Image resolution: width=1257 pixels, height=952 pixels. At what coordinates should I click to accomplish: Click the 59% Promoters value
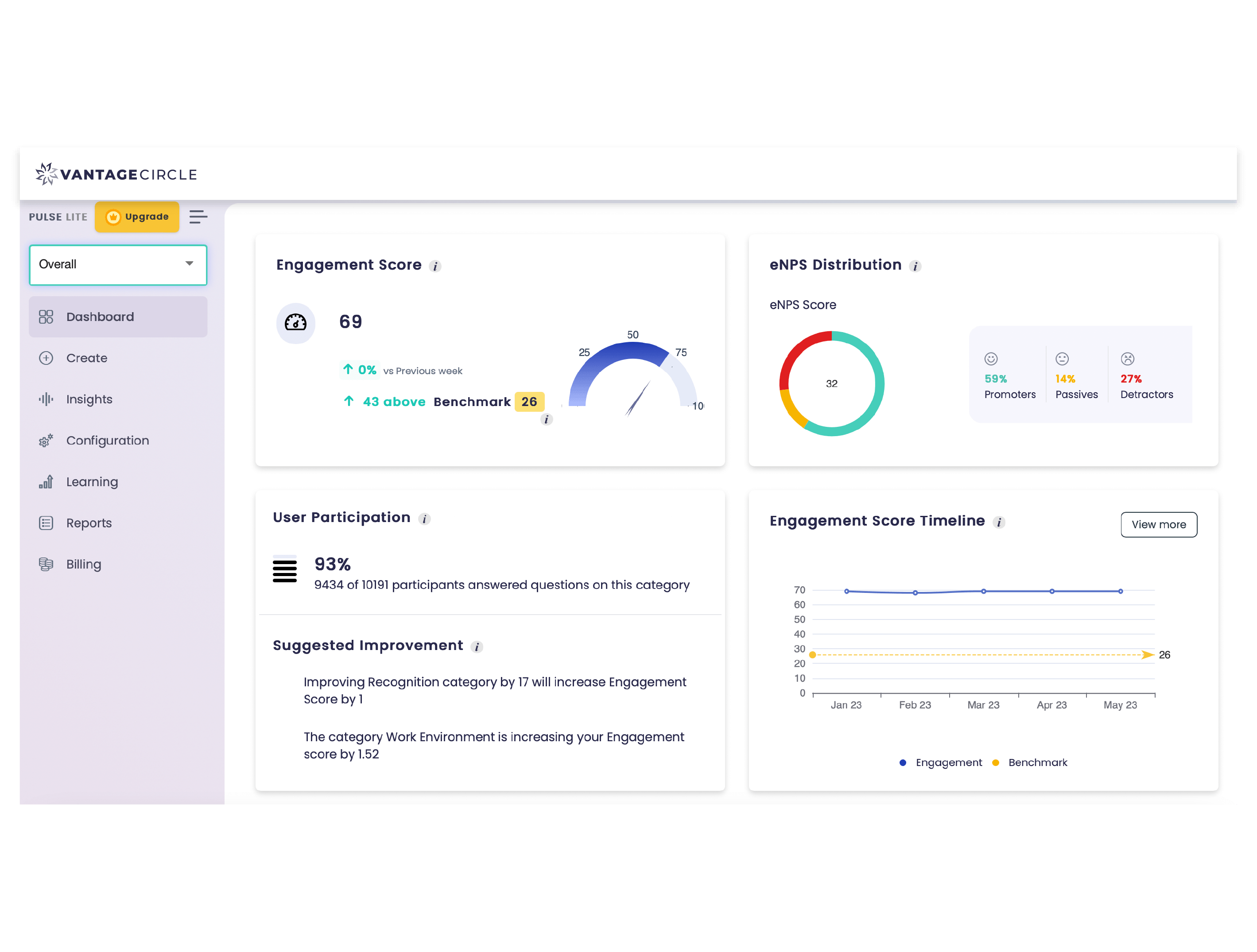pyautogui.click(x=996, y=378)
